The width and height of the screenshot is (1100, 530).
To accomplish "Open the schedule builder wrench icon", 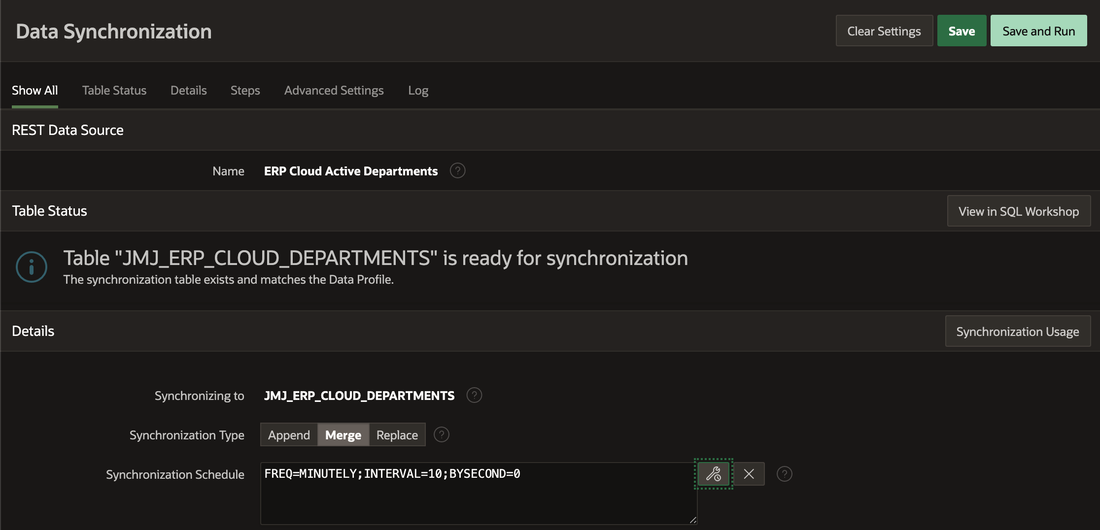I will 713,474.
